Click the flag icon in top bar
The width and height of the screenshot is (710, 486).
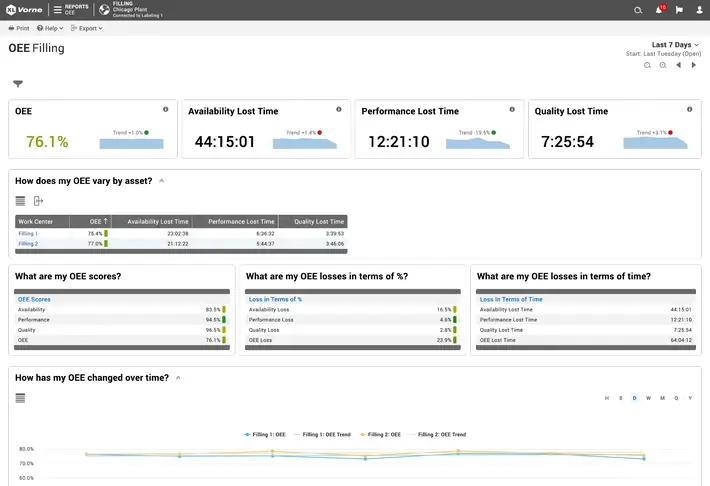pyautogui.click(x=679, y=10)
